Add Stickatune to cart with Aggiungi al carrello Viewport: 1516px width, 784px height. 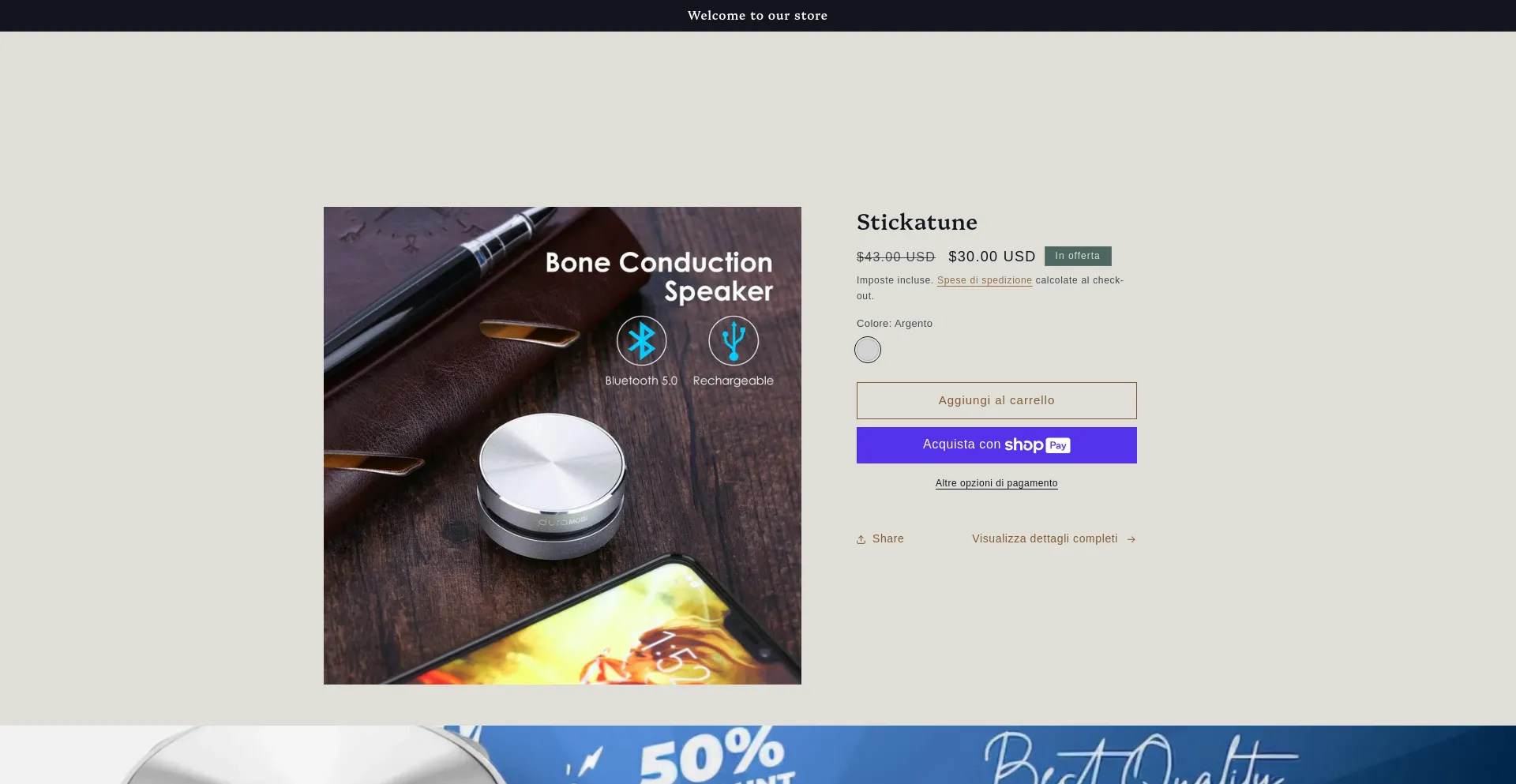click(996, 400)
